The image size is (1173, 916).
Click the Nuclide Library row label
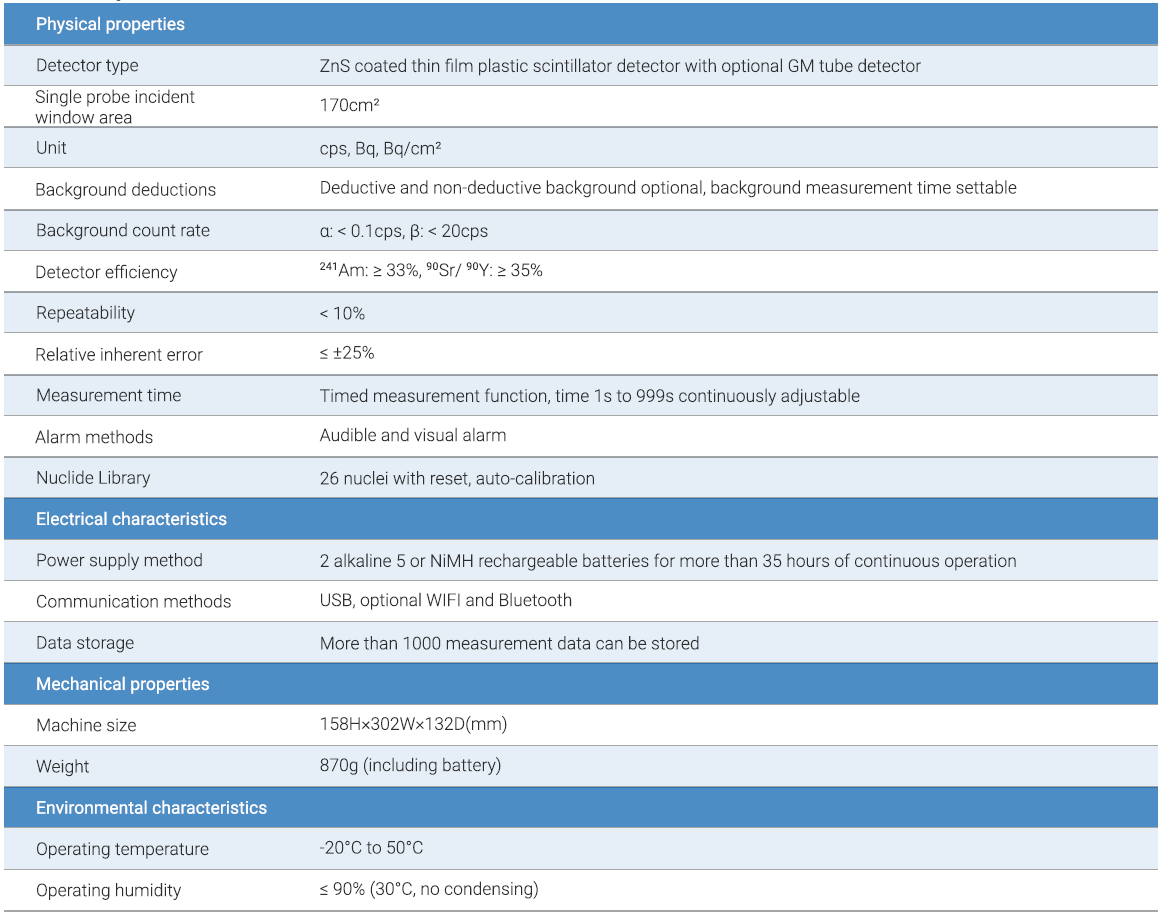(x=92, y=478)
